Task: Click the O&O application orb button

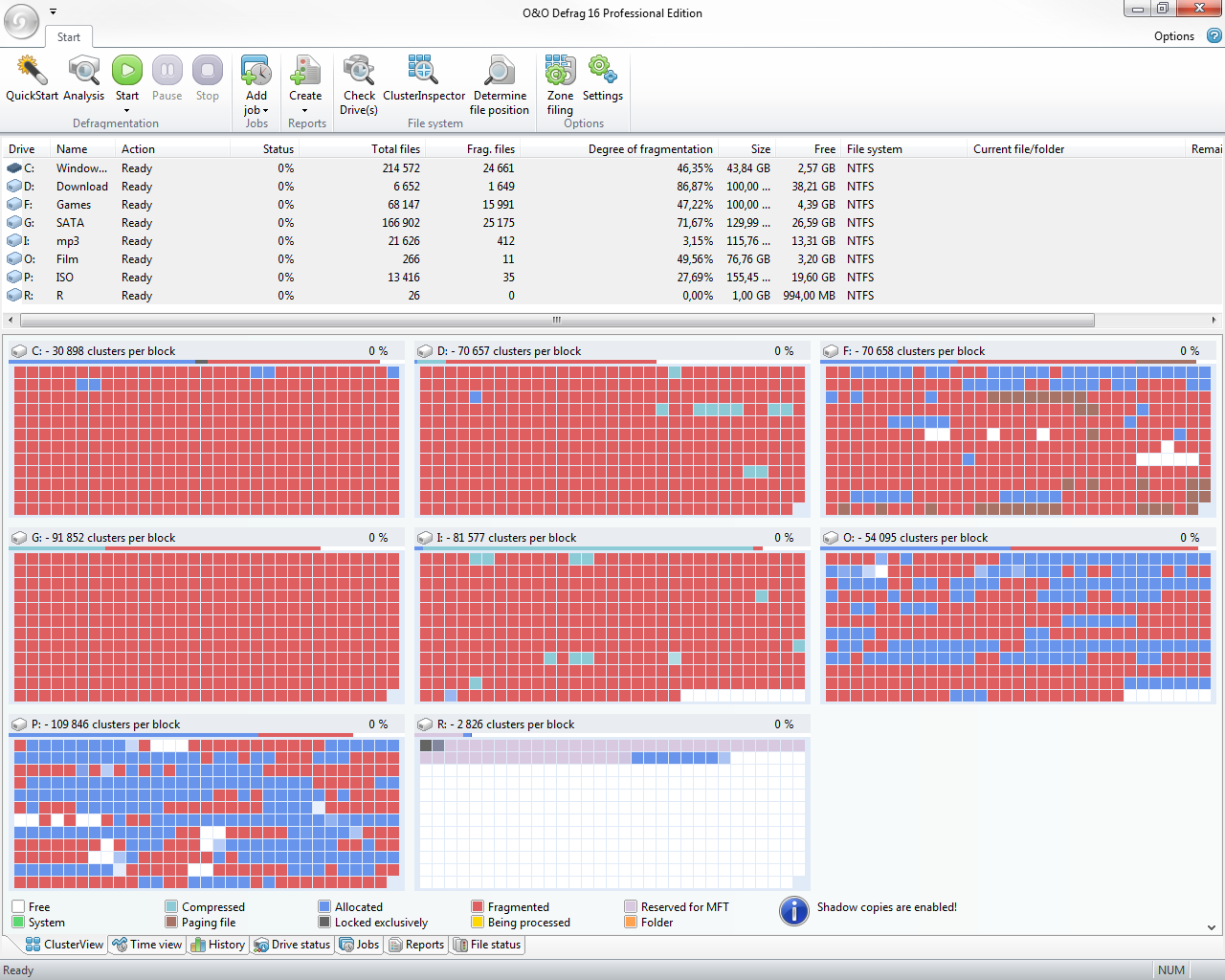Action: (x=22, y=21)
